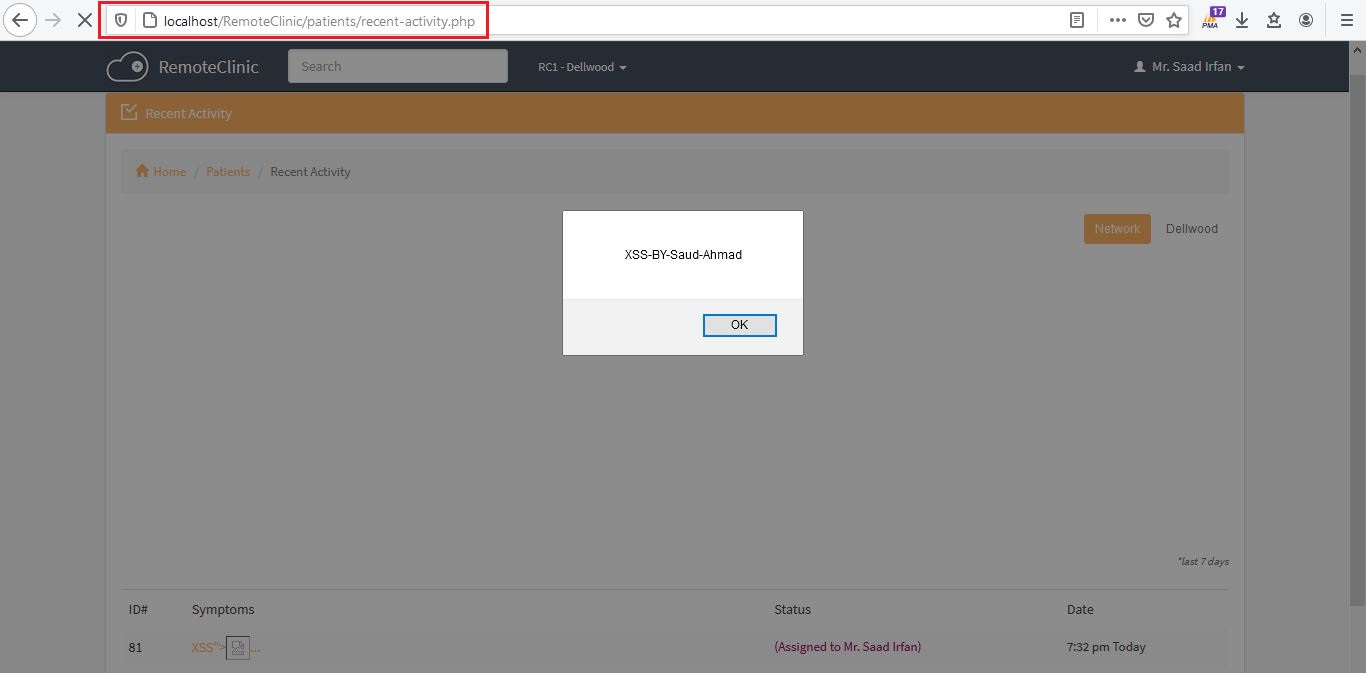Click the XSS-BY-Saud-Ahmad alert message
This screenshot has width=1366, height=673.
[x=683, y=255]
